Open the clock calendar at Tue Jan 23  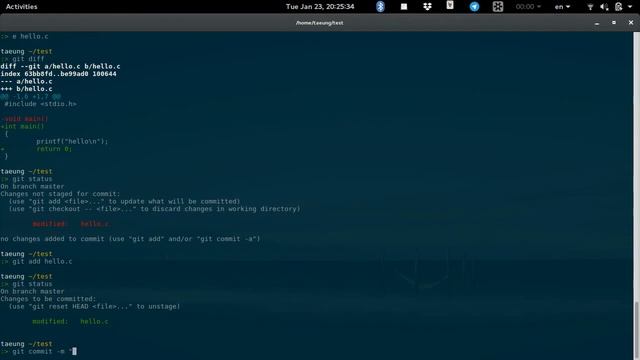click(320, 7)
